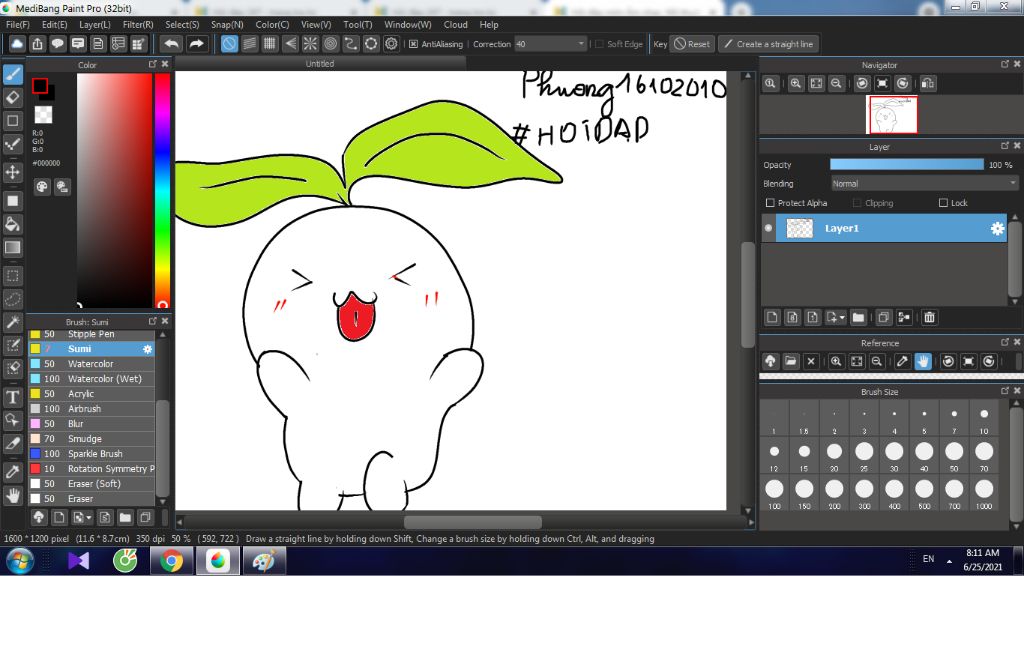Undock the Navigator panel
Viewport: 1024px width, 661px height.
(1004, 64)
